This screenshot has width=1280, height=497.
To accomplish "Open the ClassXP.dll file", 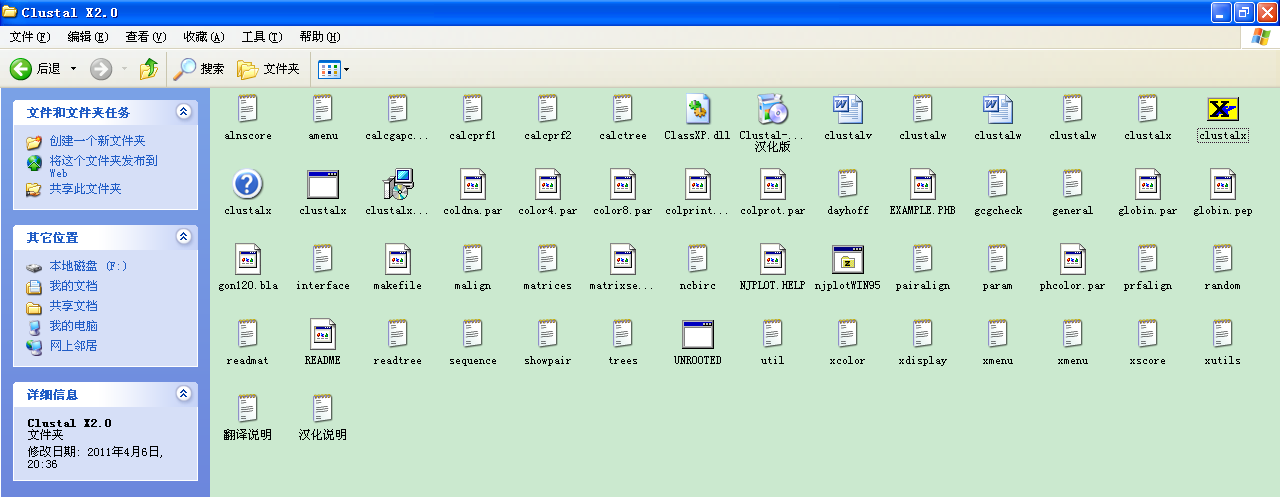I will pos(697,110).
